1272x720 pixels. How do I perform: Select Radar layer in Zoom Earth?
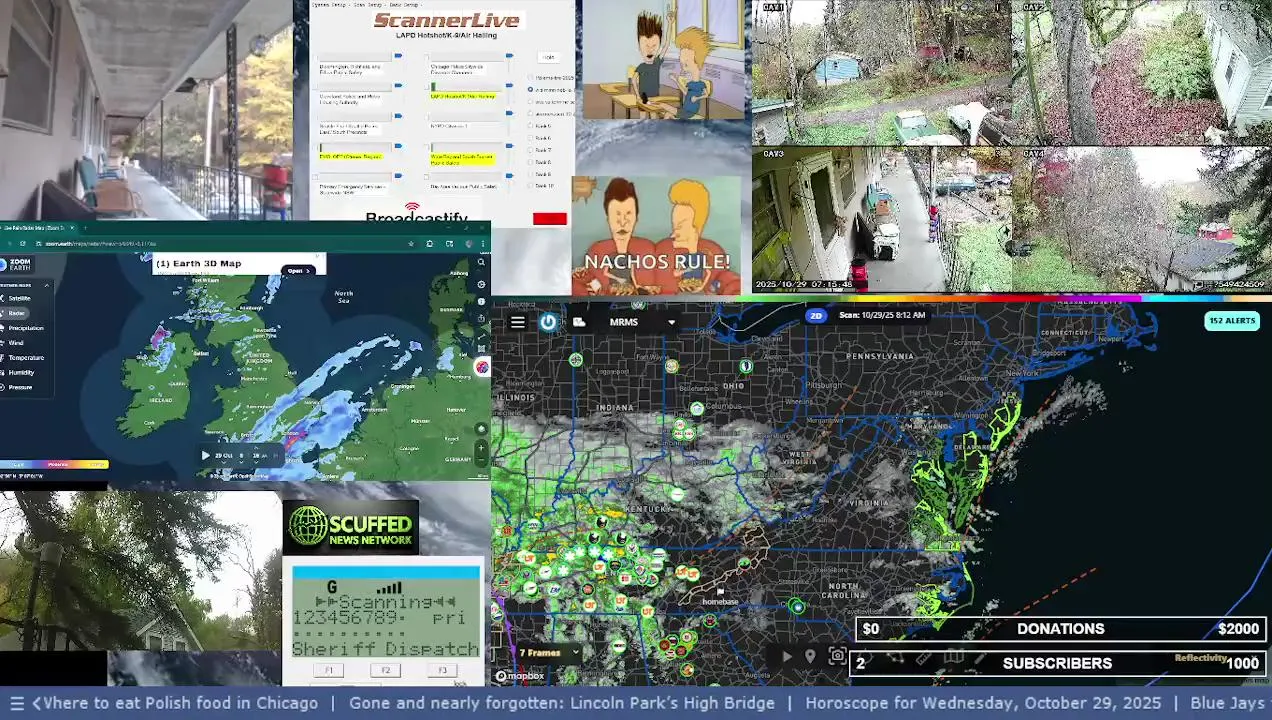click(x=15, y=313)
